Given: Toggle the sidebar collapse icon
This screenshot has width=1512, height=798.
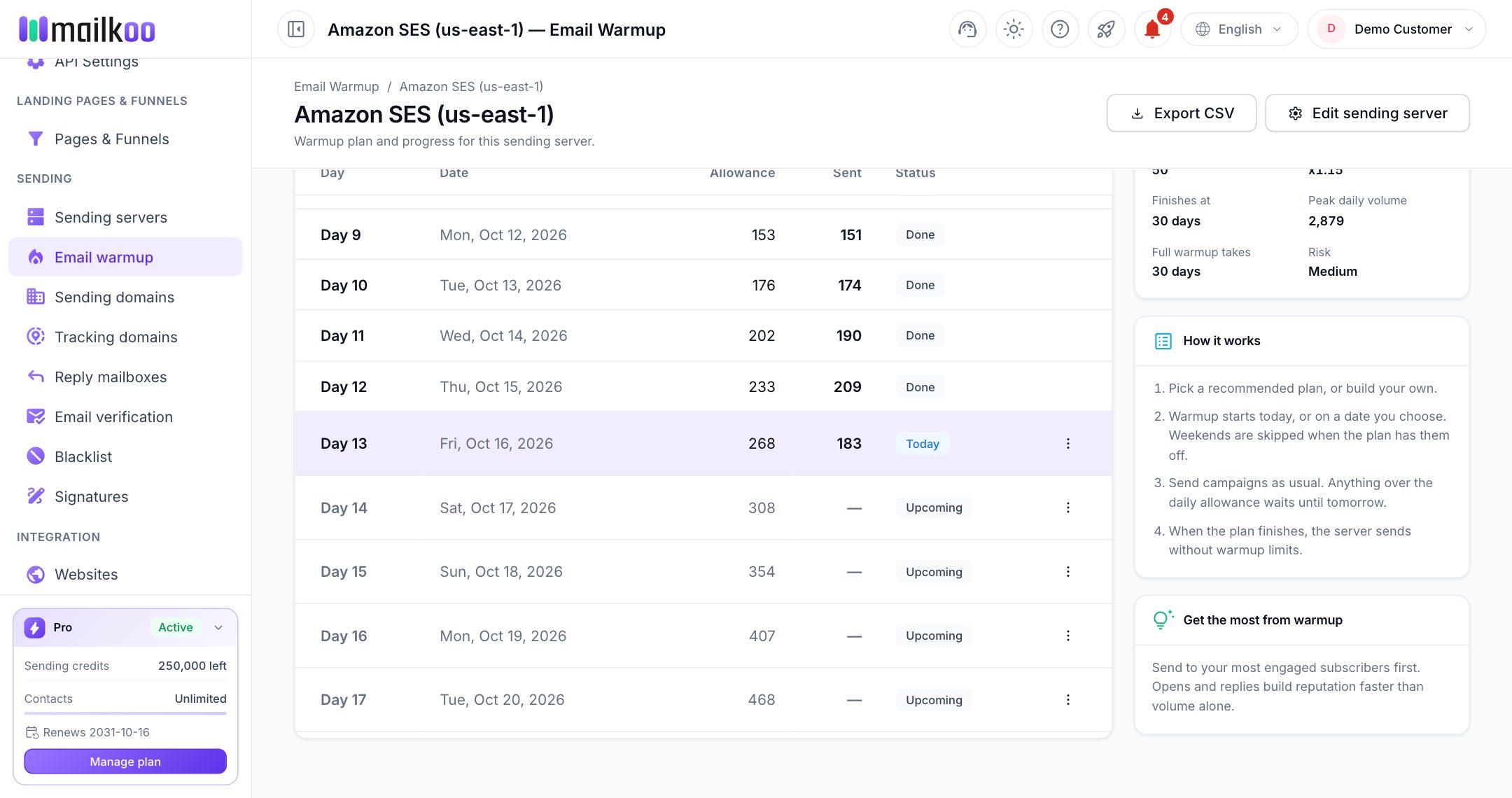Looking at the screenshot, I should pyautogui.click(x=296, y=29).
